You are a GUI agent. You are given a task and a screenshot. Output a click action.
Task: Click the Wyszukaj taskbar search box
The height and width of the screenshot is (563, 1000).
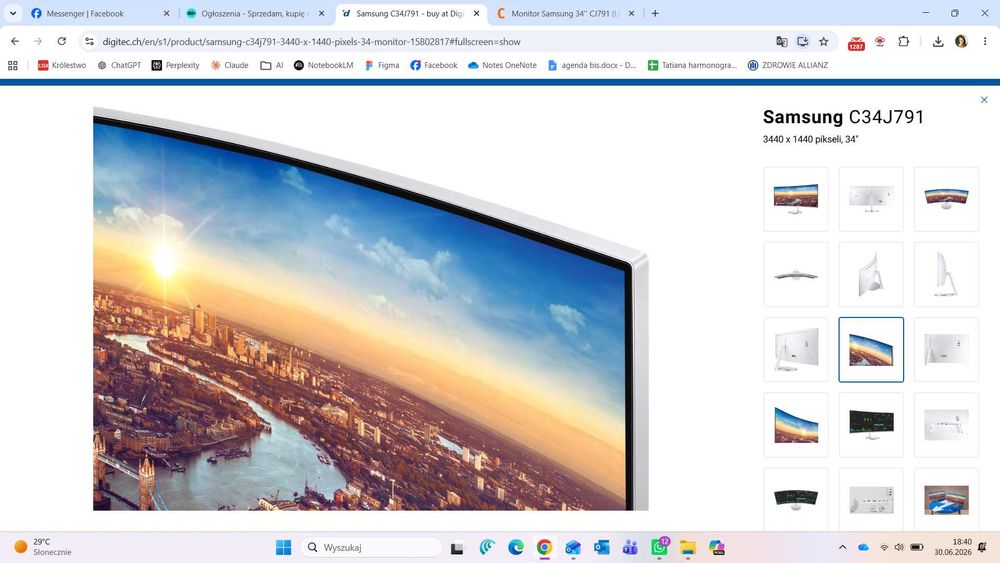point(372,547)
